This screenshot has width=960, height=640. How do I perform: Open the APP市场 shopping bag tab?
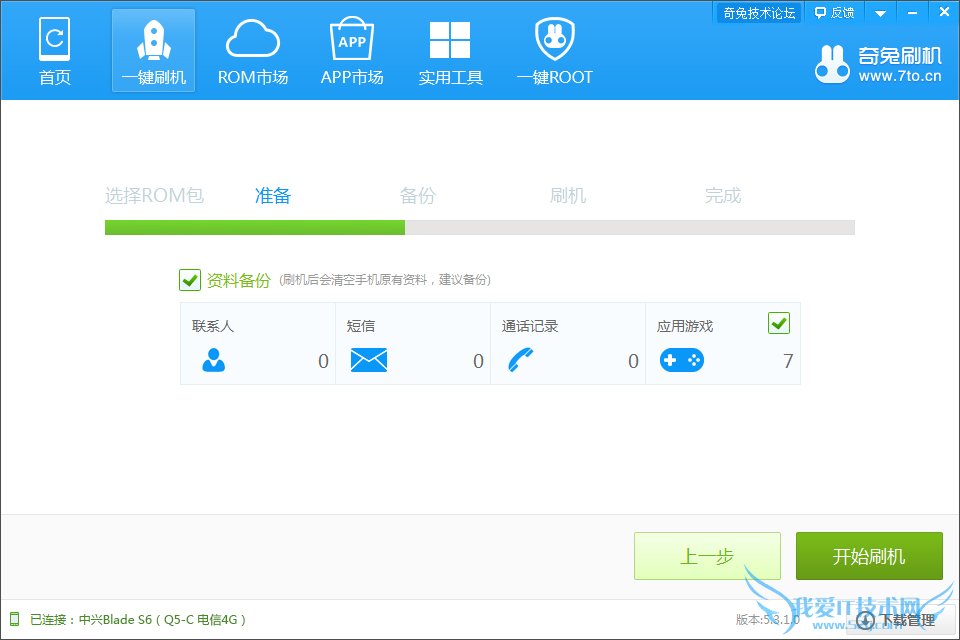point(352,52)
